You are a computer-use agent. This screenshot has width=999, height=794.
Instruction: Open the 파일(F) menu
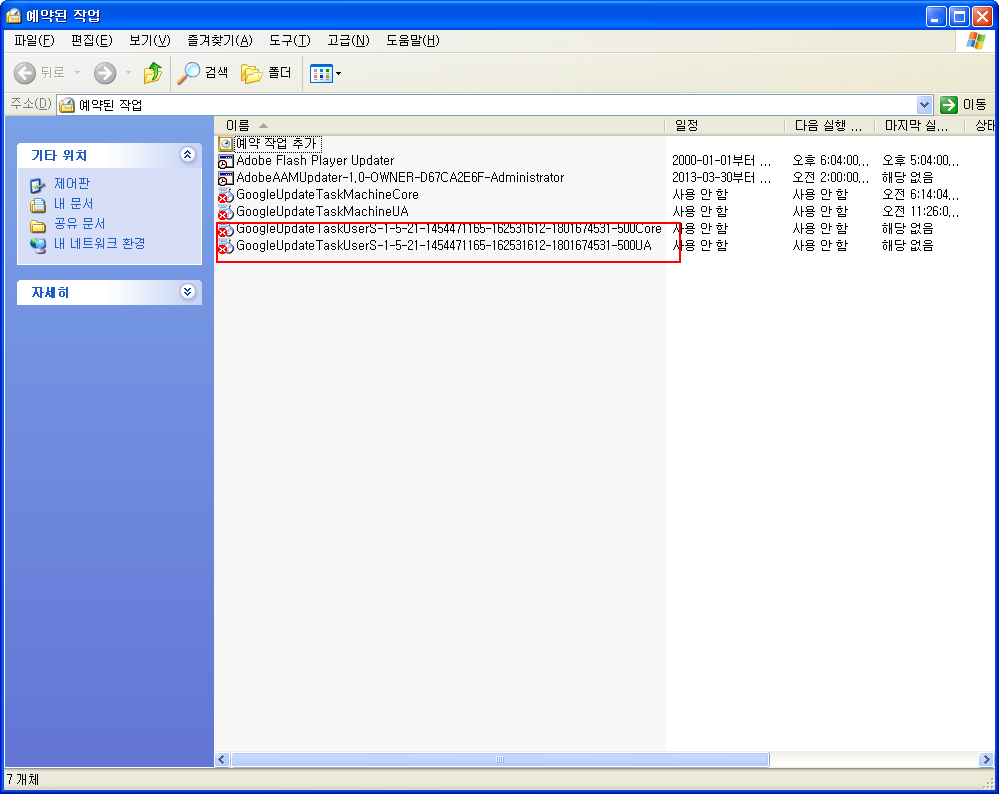(x=34, y=41)
